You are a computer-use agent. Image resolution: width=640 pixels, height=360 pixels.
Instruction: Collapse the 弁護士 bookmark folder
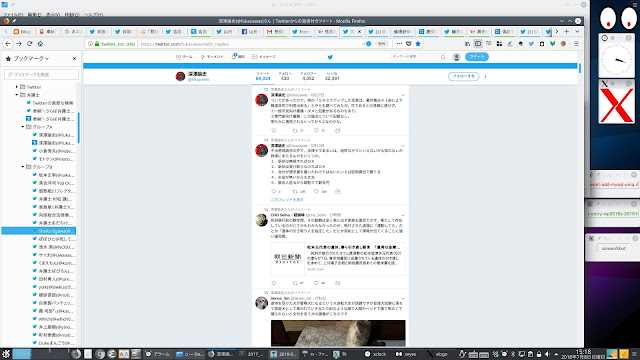(x=17, y=95)
